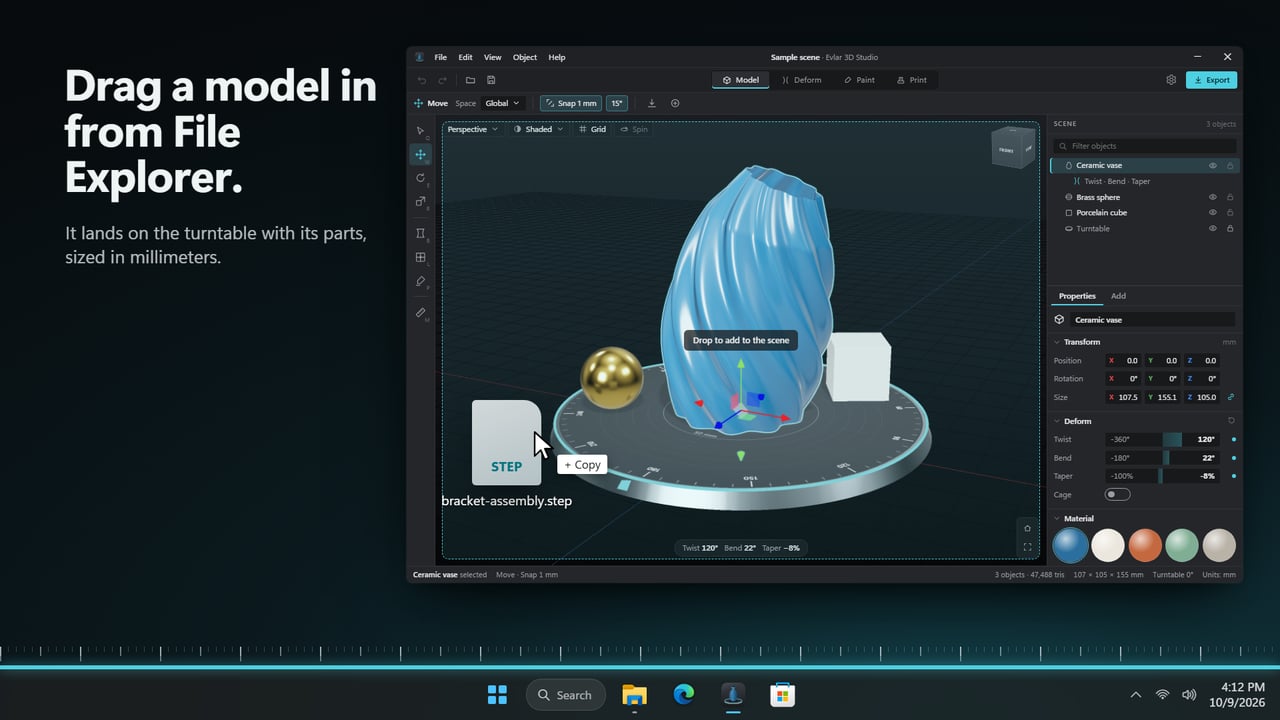Lock the Turntable object
1280x720 pixels.
(x=1230, y=229)
